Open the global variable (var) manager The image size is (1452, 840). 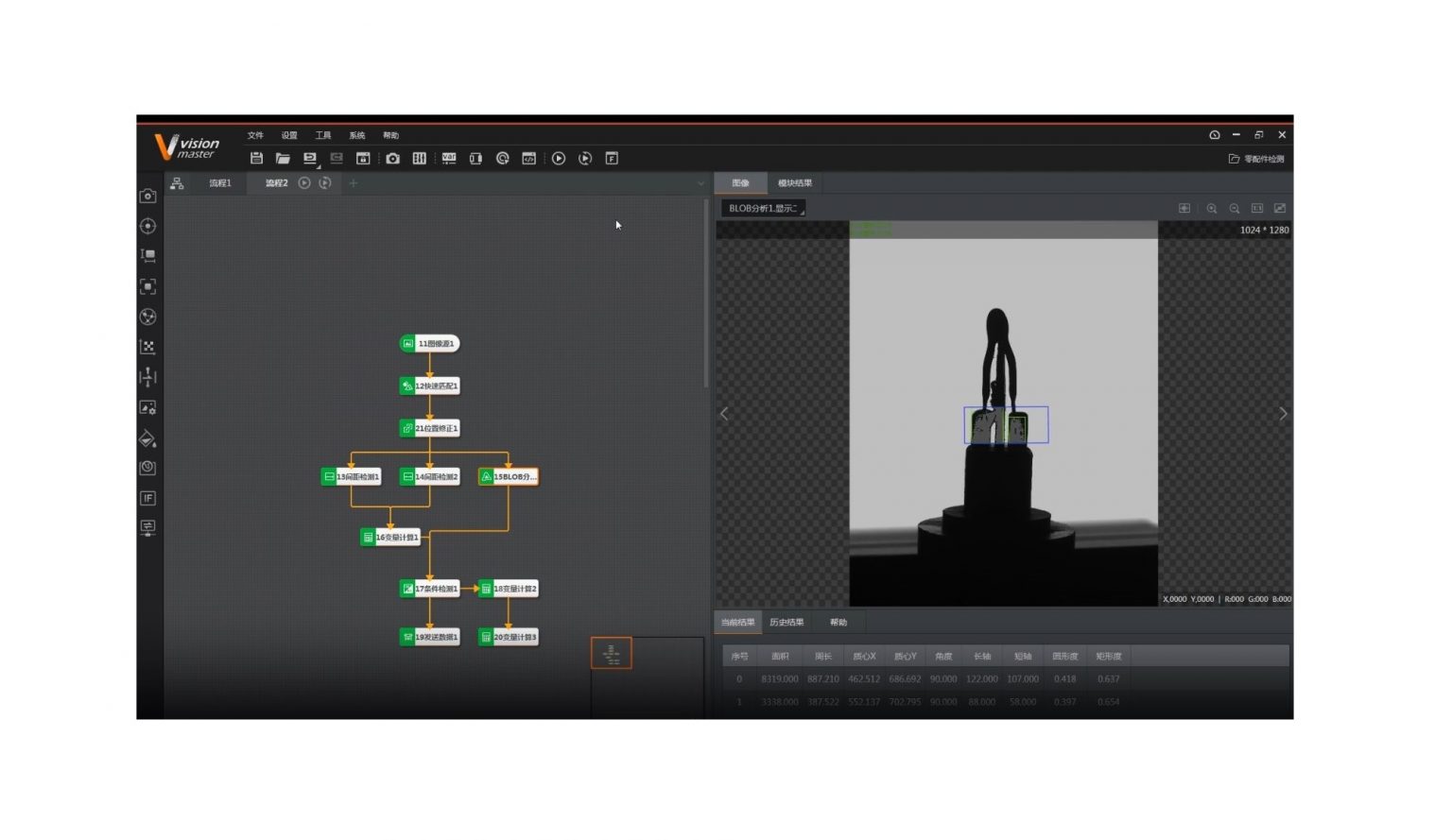[449, 158]
